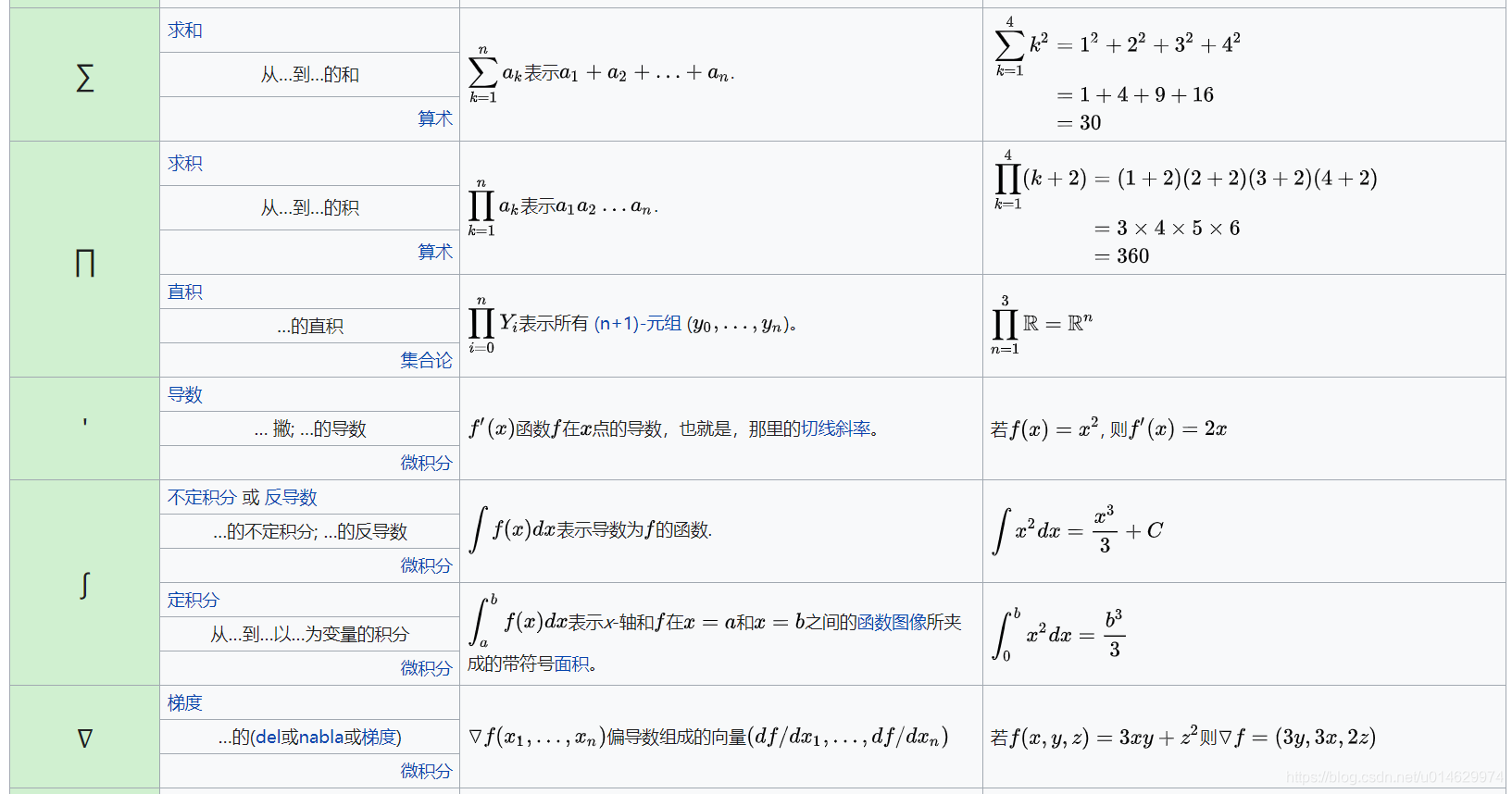Open the 定积分 link

click(x=194, y=600)
